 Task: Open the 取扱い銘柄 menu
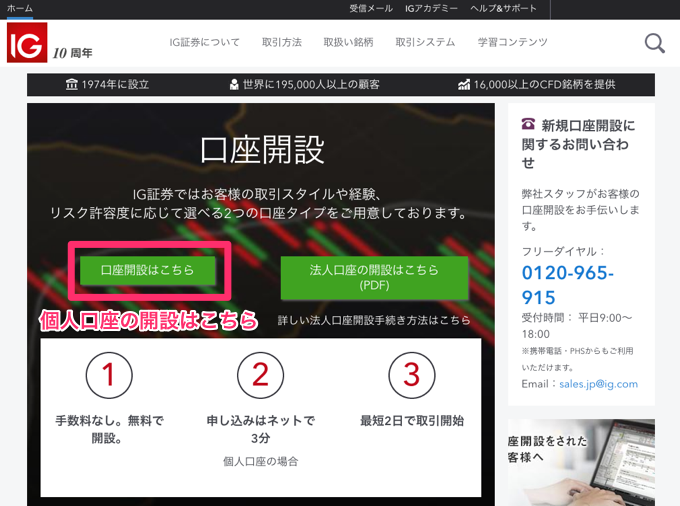[x=348, y=42]
